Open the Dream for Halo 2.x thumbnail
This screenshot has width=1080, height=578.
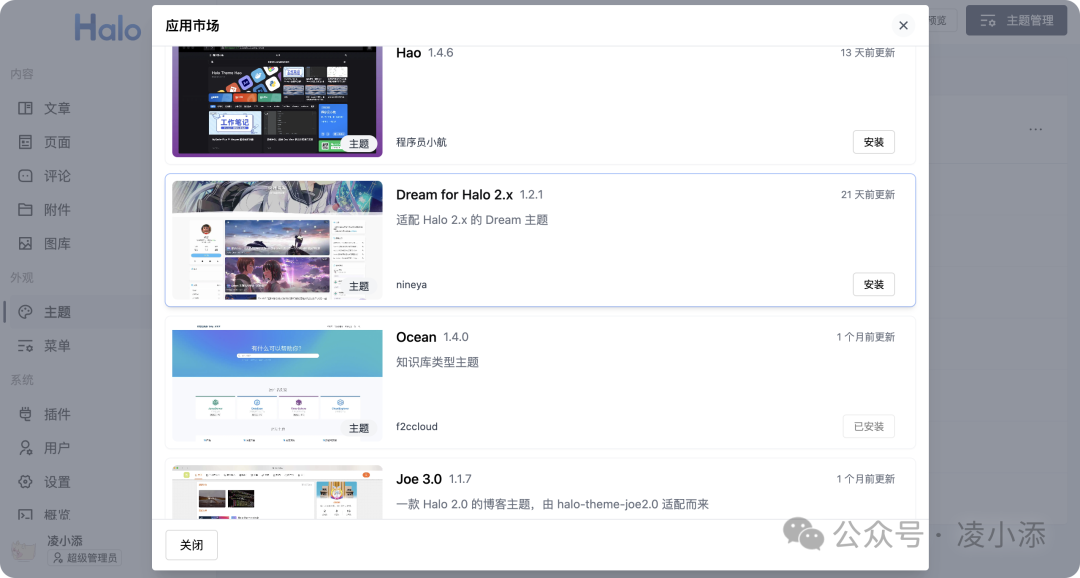pyautogui.click(x=277, y=240)
